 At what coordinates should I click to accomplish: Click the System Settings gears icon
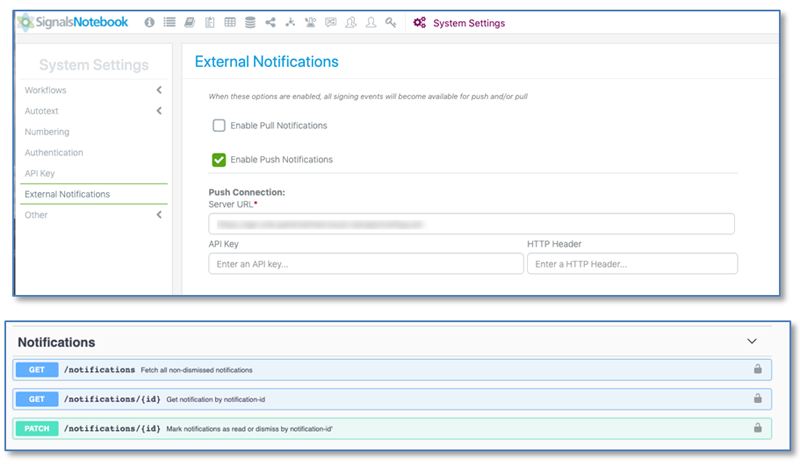point(419,23)
